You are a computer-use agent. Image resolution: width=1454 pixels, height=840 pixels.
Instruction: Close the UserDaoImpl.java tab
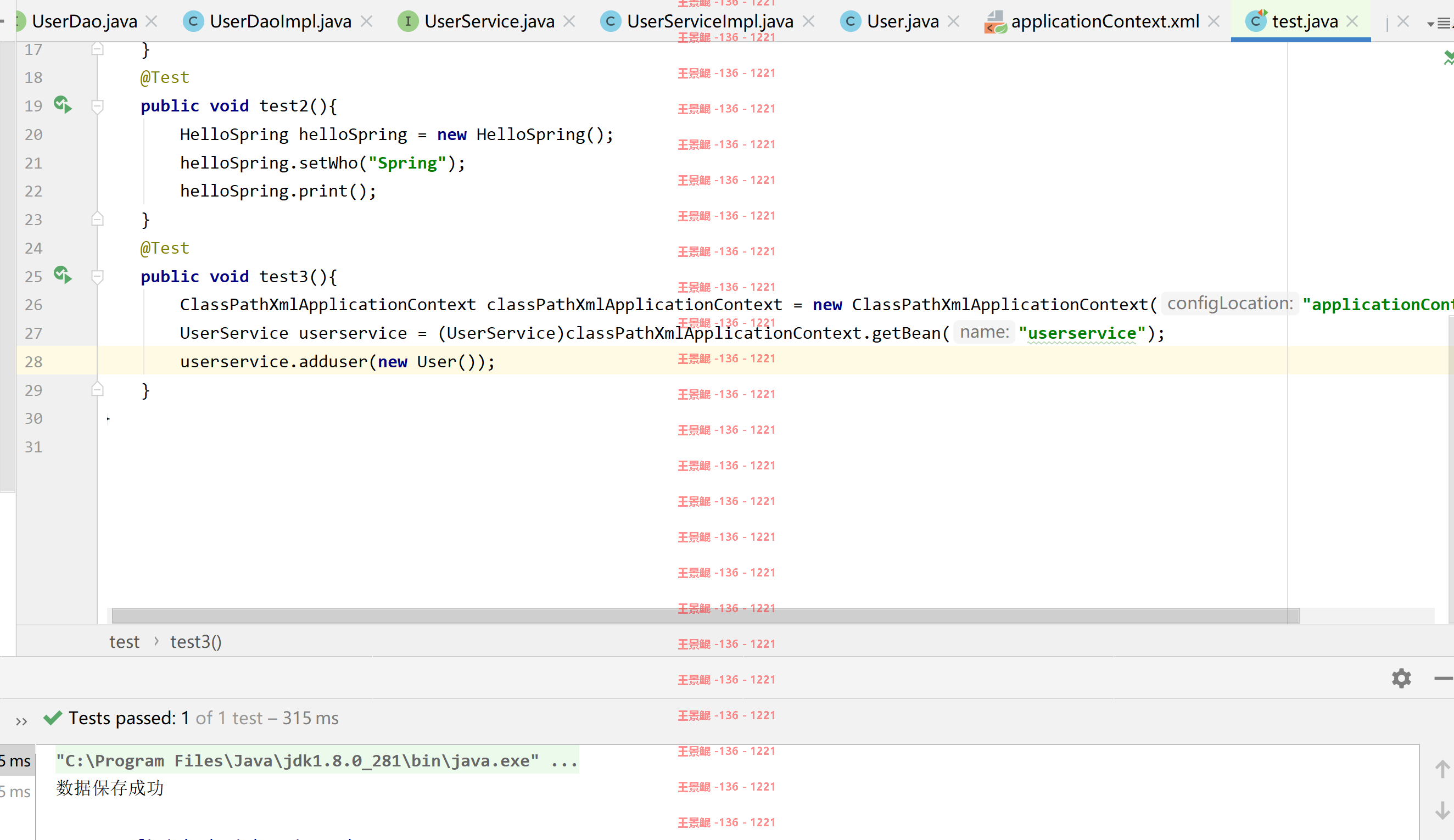366,21
